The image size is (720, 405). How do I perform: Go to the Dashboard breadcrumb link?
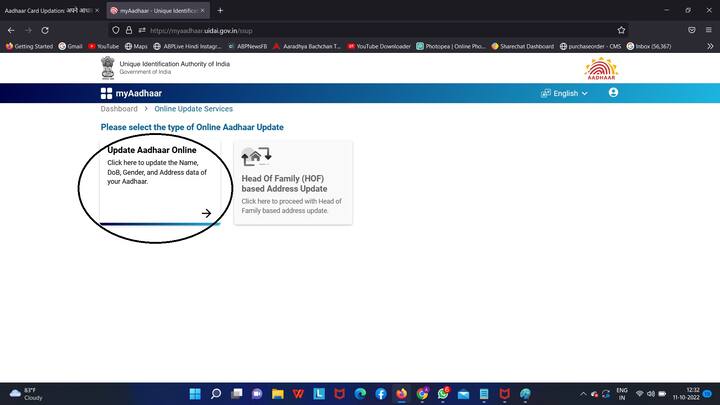point(119,109)
